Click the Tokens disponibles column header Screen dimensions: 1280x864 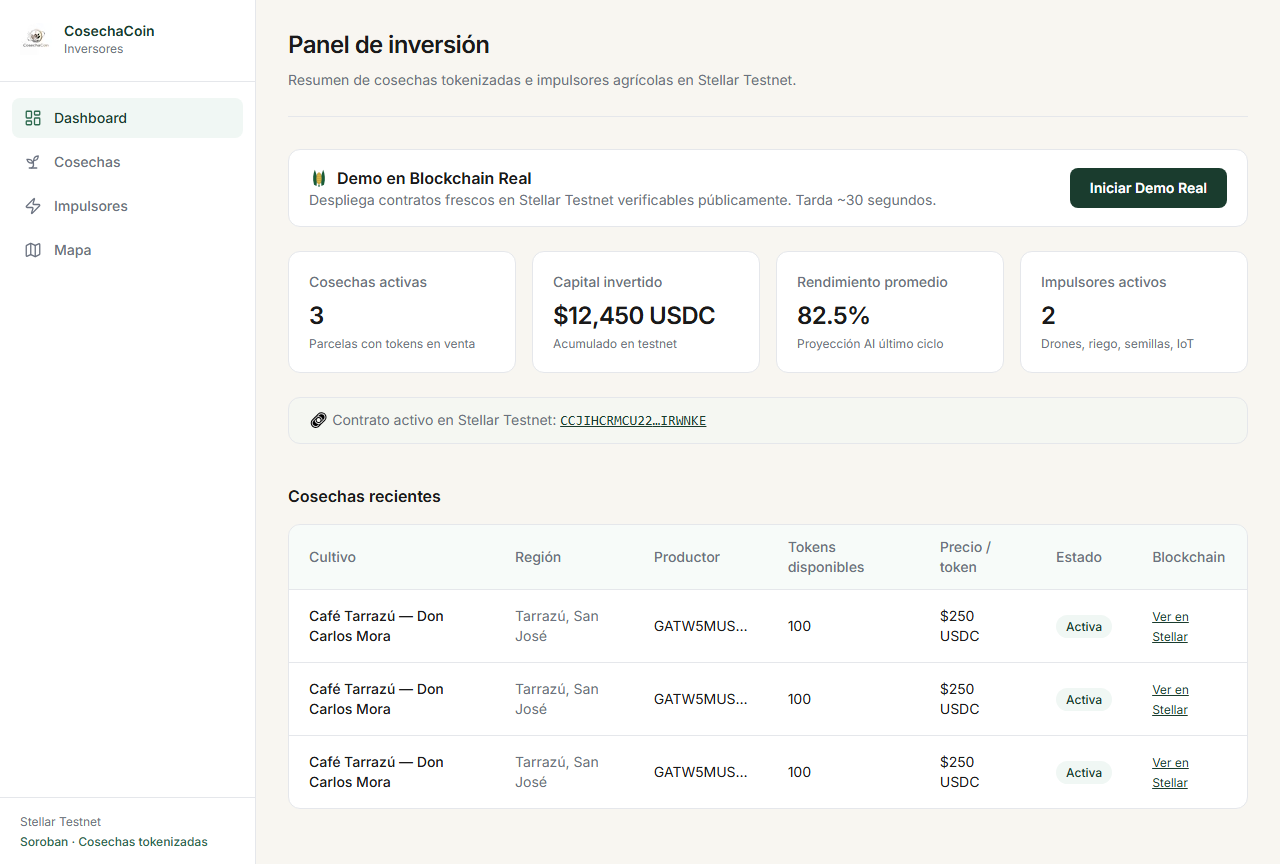[x=826, y=557]
